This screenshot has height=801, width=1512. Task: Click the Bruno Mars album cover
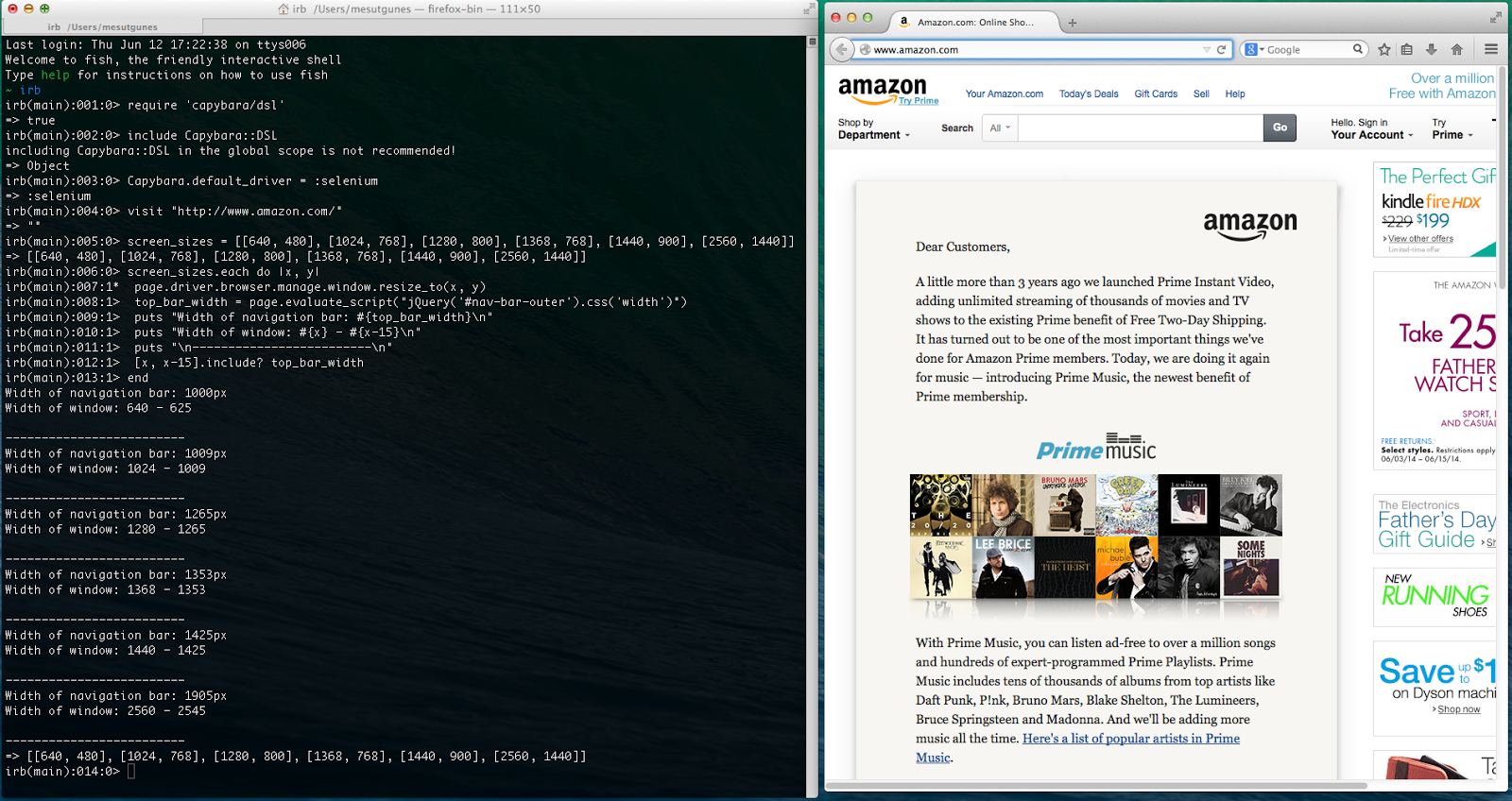pos(1065,505)
